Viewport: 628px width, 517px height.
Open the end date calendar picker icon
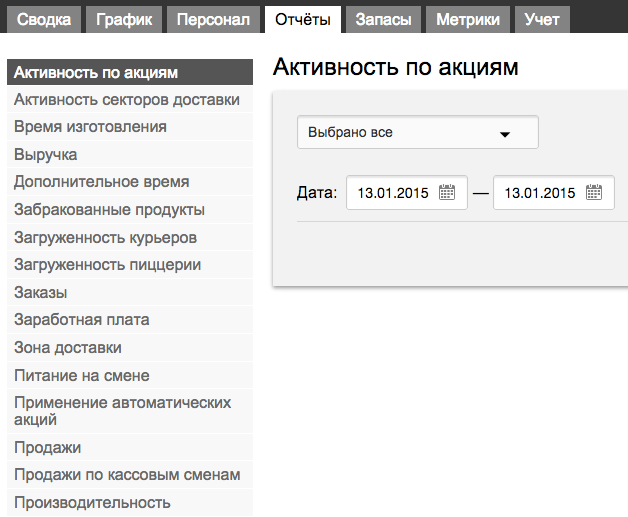coord(594,192)
